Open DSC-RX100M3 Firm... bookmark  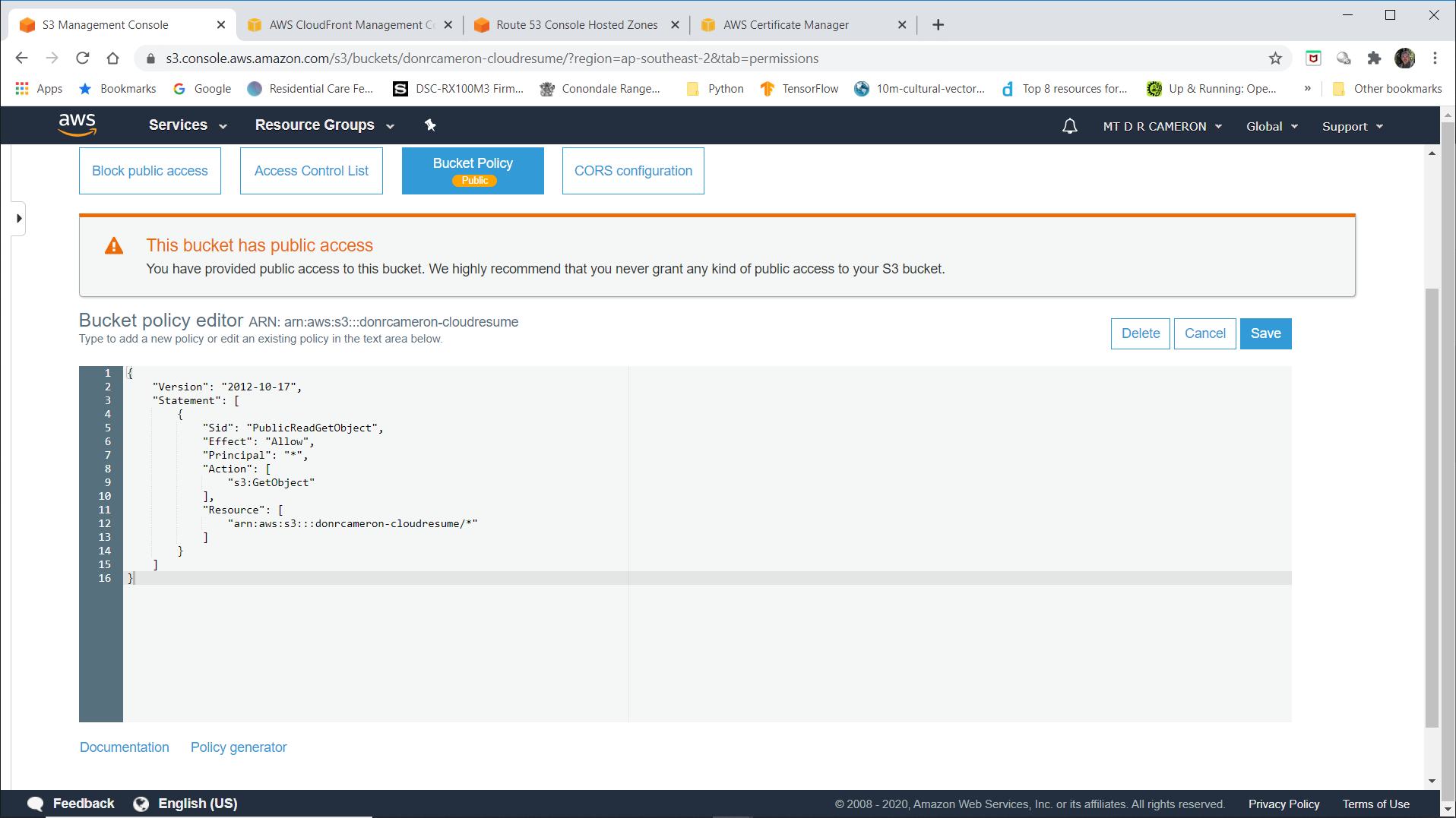(x=458, y=89)
